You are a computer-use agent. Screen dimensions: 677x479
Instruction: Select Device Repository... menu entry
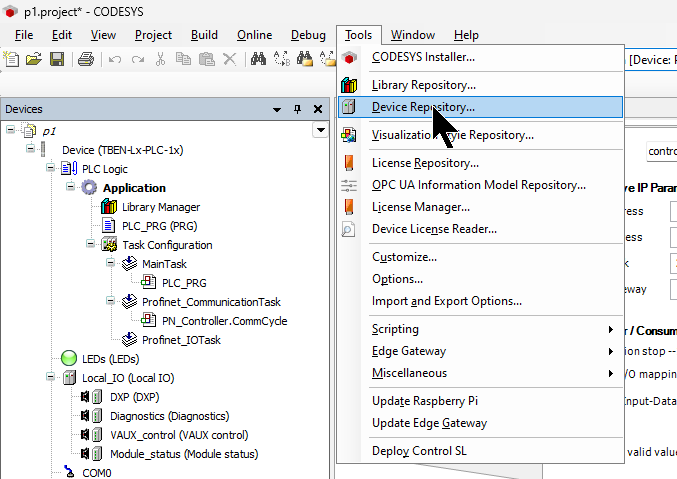pyautogui.click(x=480, y=107)
